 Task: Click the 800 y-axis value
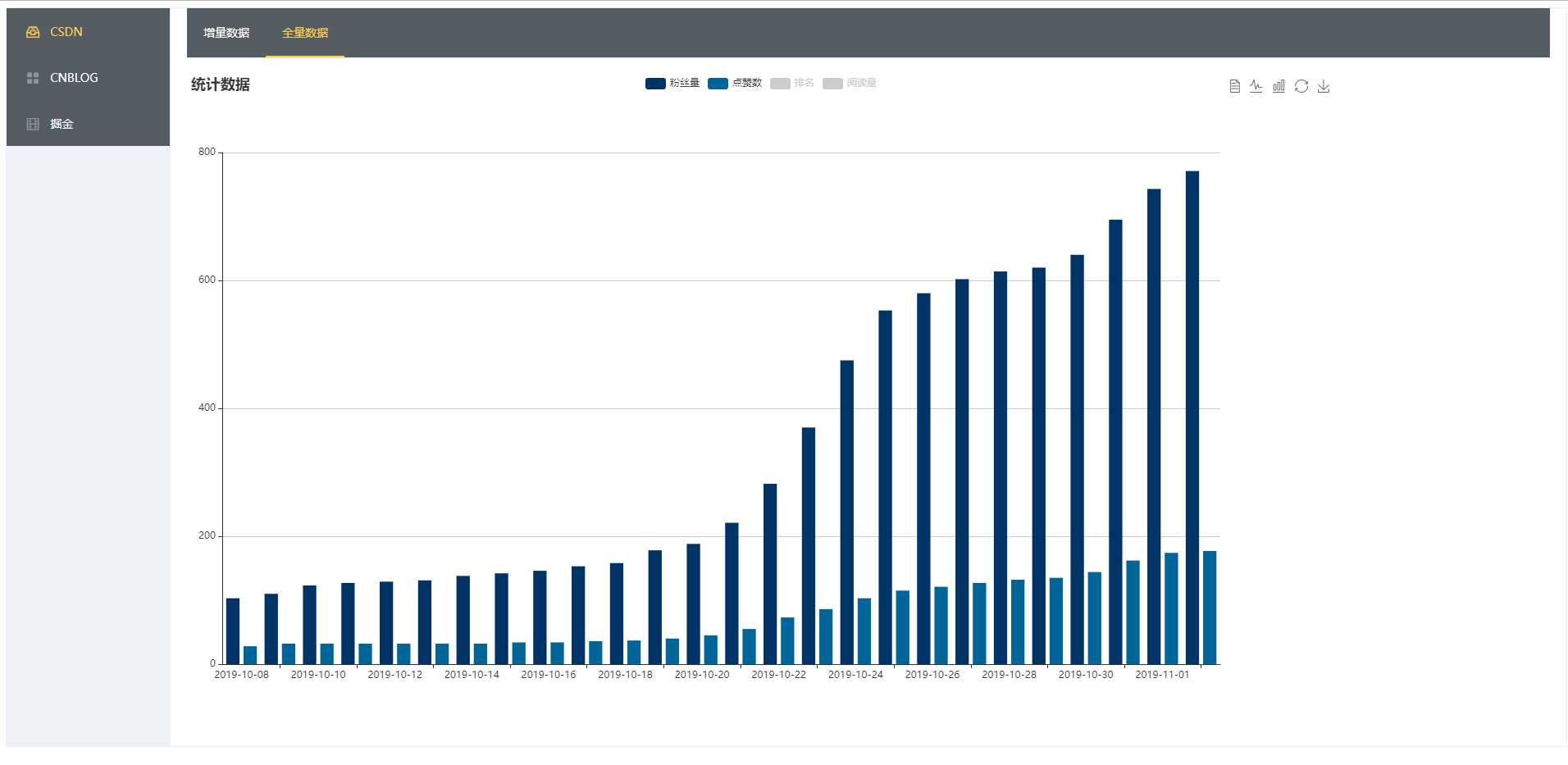(x=207, y=152)
